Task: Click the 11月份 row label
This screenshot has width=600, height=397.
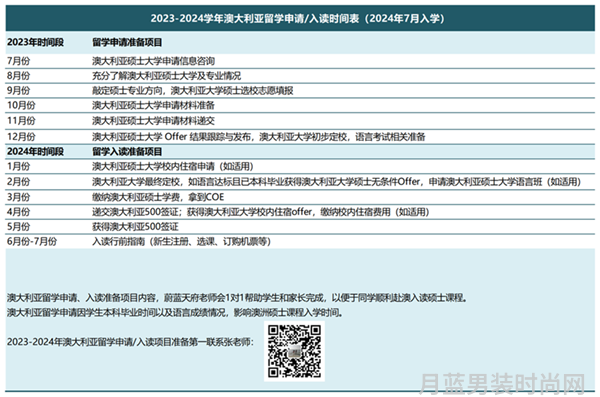Action: click(21, 121)
